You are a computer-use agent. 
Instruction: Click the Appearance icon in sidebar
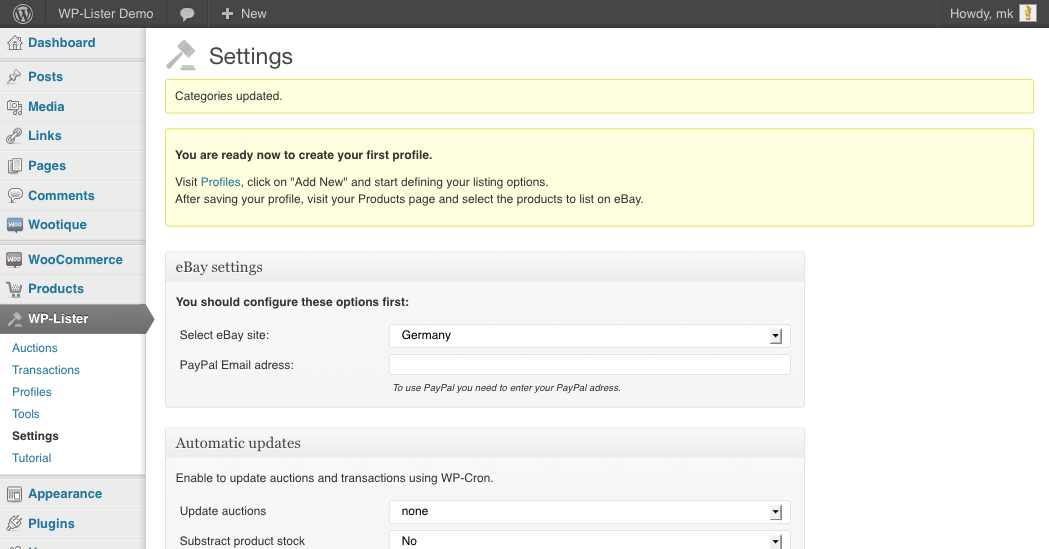[14, 494]
